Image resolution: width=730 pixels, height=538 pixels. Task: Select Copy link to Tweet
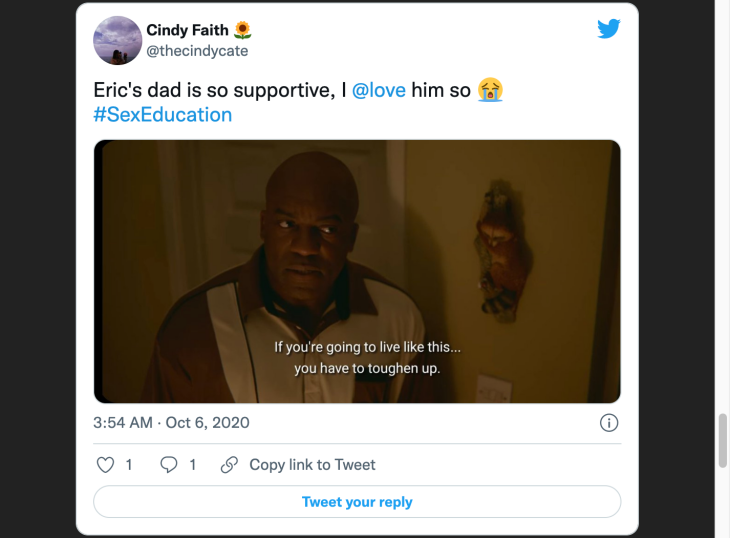click(312, 464)
